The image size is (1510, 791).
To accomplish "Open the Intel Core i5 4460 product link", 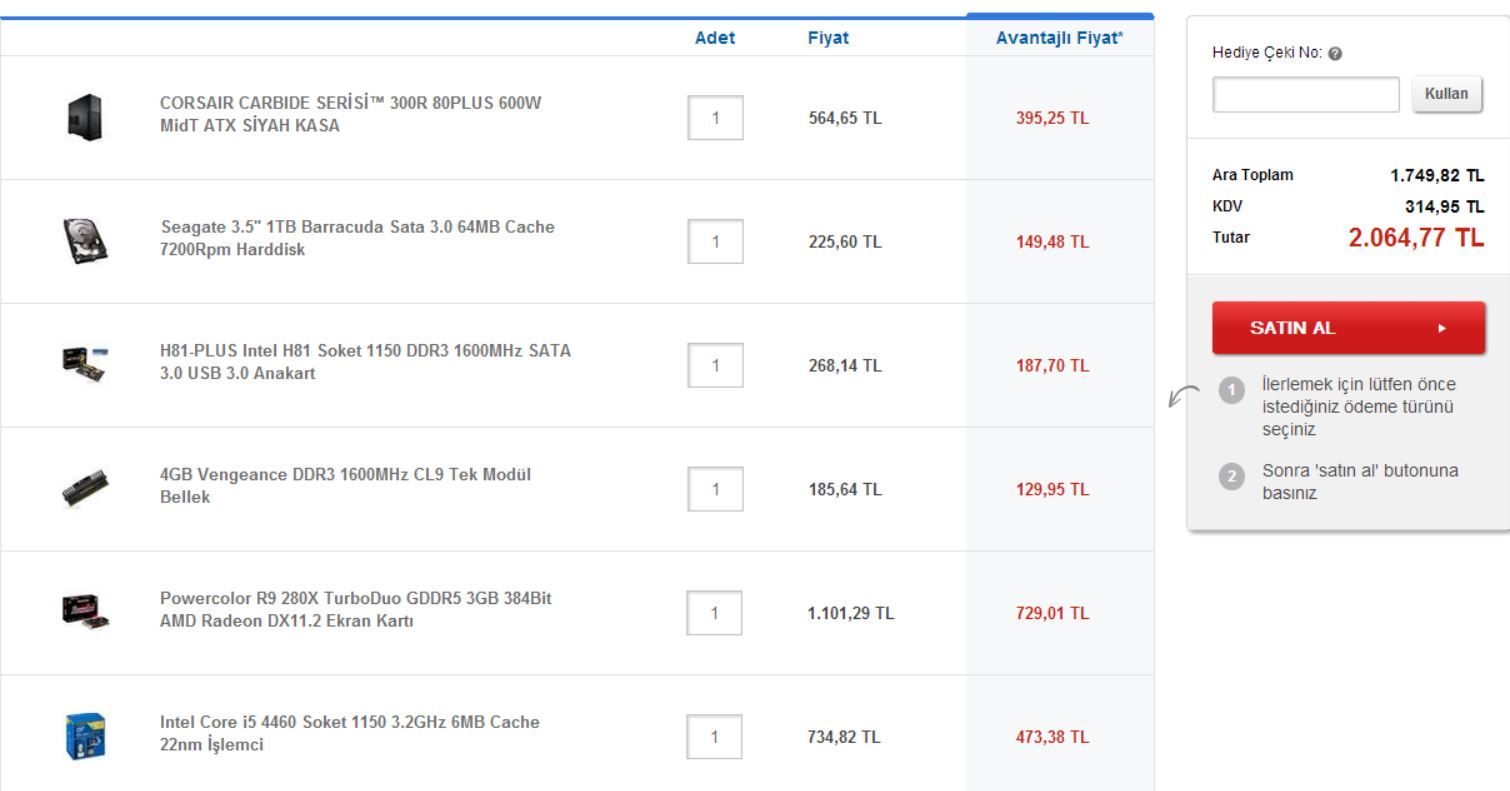I will [x=349, y=733].
